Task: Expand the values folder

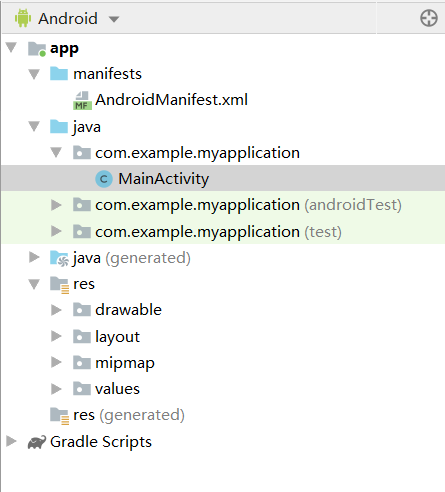Action: pyautogui.click(x=56, y=389)
